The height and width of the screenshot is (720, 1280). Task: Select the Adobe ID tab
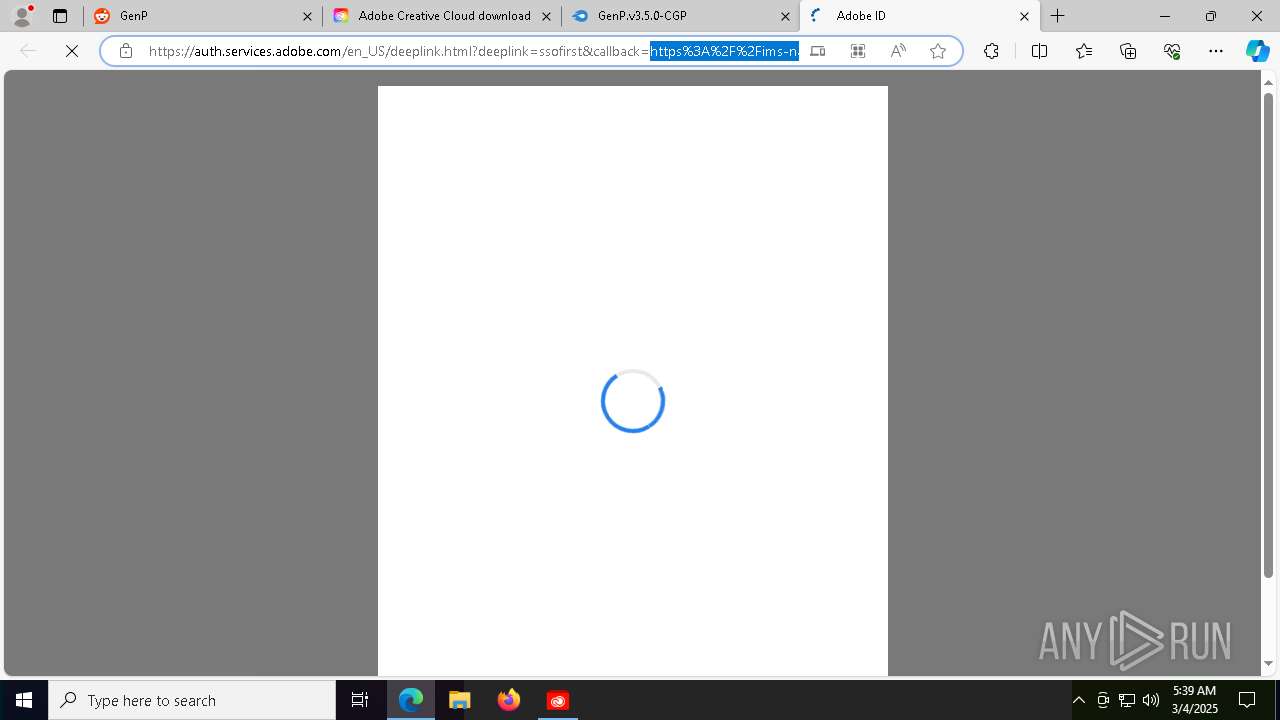[x=920, y=16]
